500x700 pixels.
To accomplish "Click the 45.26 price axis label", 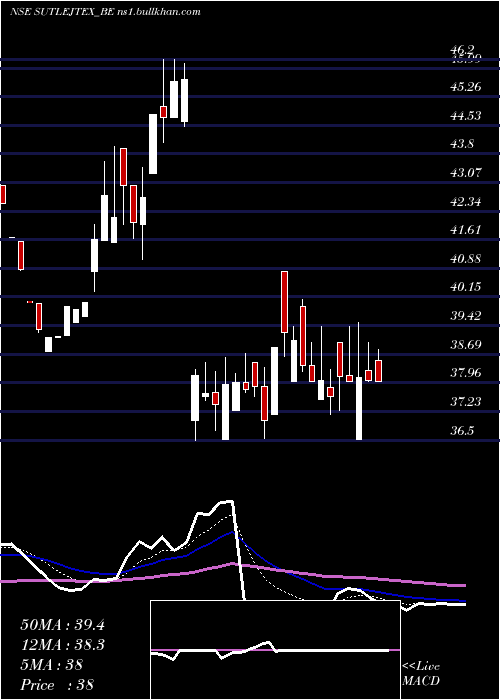I will point(466,86).
